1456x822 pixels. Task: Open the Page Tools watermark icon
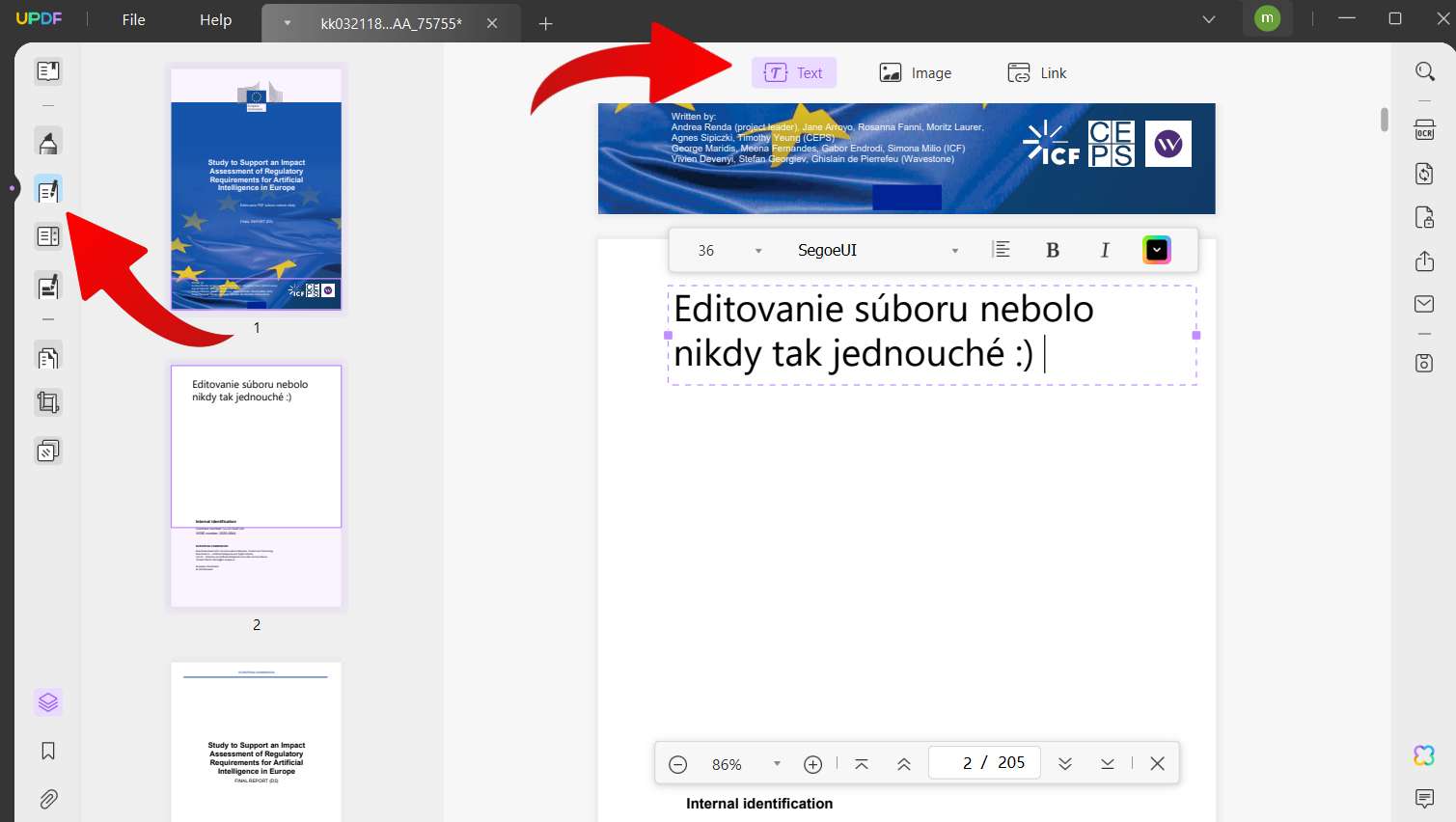(x=48, y=451)
